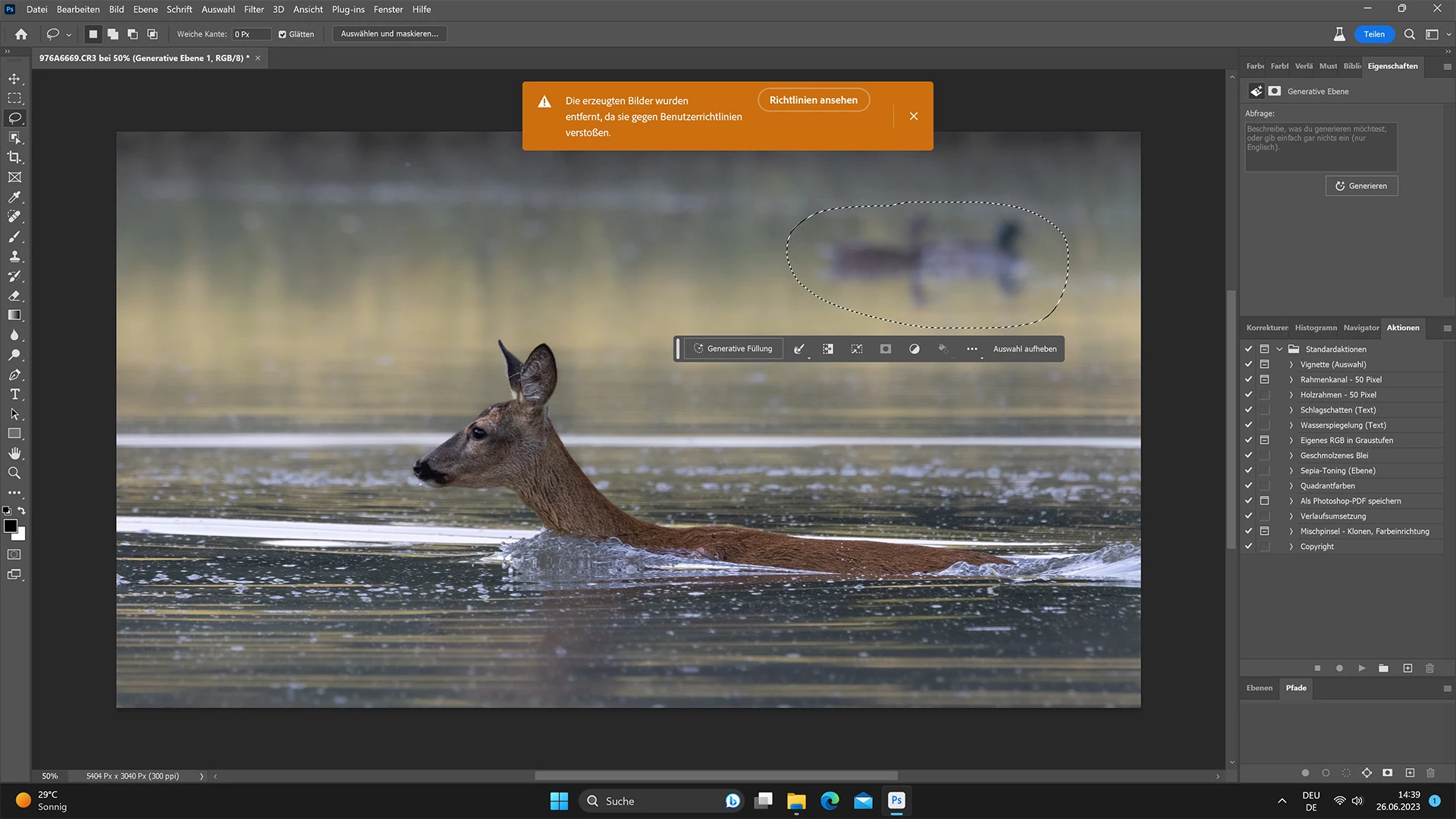This screenshot has width=1456, height=819.
Task: Select the Eyedropper tool
Action: (14, 197)
